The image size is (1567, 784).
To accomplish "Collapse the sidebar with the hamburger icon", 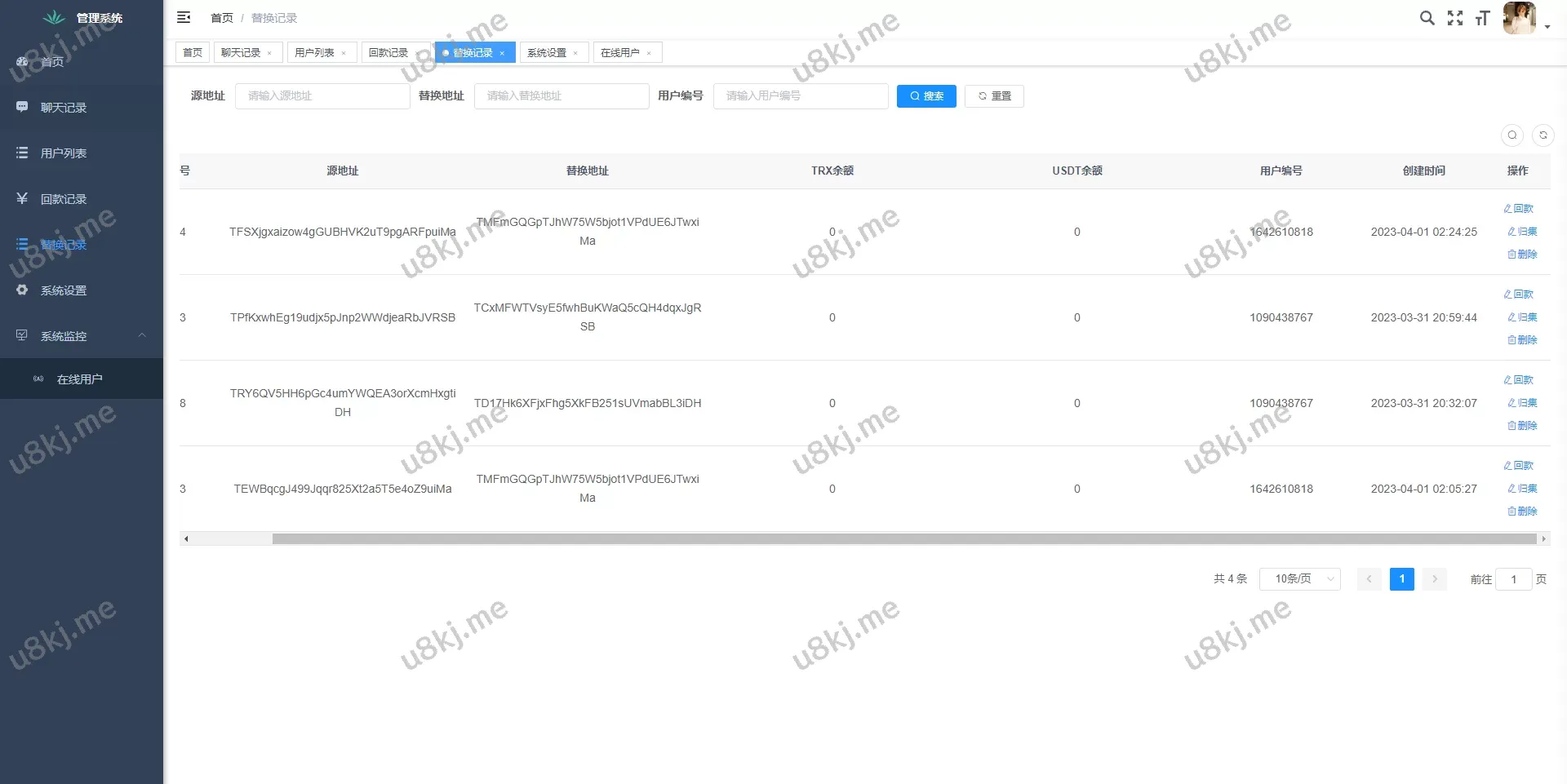I will click(184, 17).
